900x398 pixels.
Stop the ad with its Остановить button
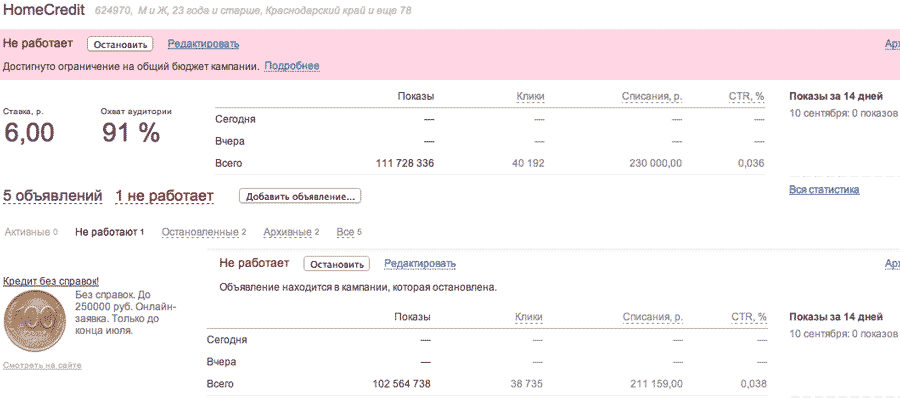[336, 264]
